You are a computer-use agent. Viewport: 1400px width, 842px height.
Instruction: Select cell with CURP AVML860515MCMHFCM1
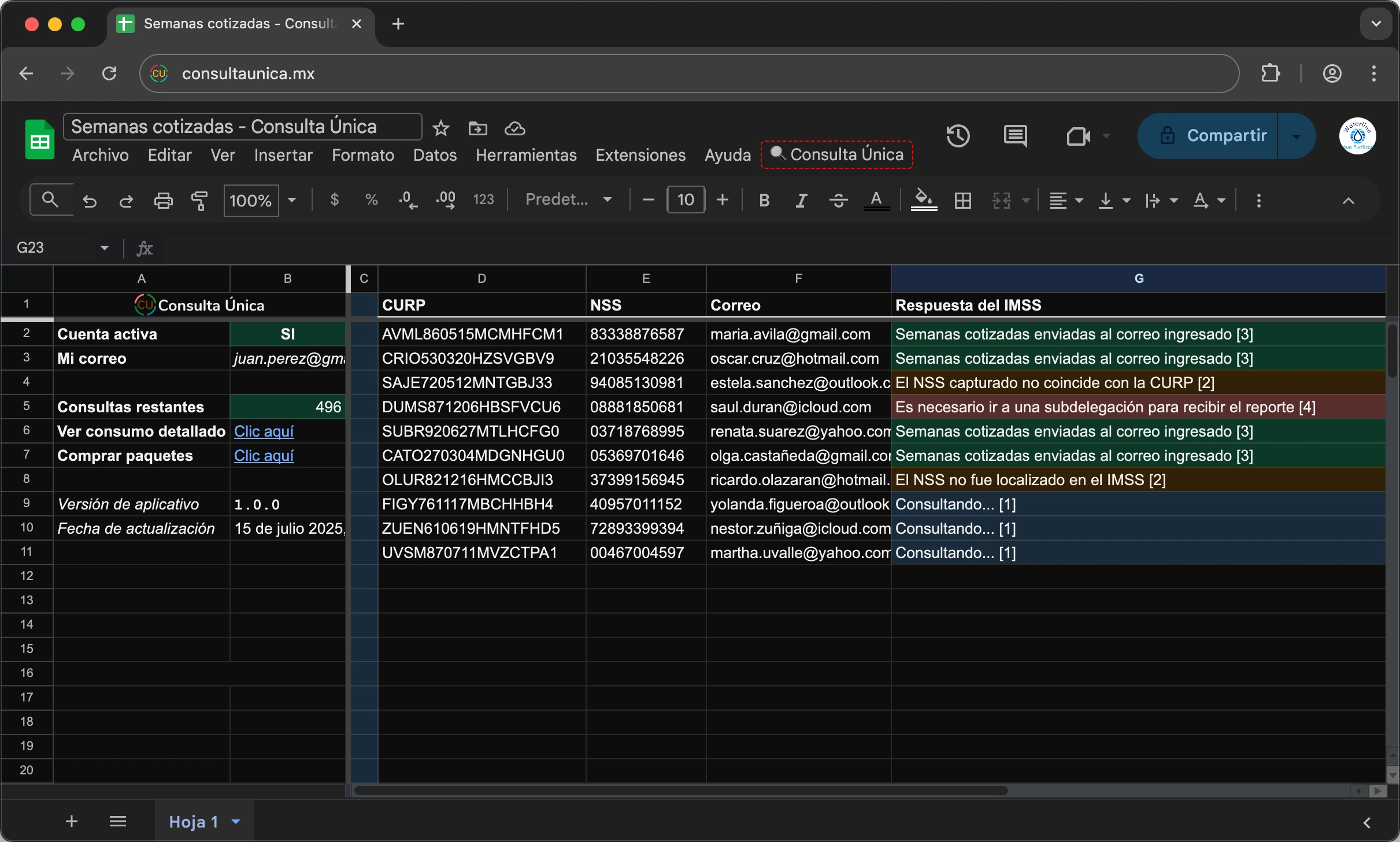(482, 334)
